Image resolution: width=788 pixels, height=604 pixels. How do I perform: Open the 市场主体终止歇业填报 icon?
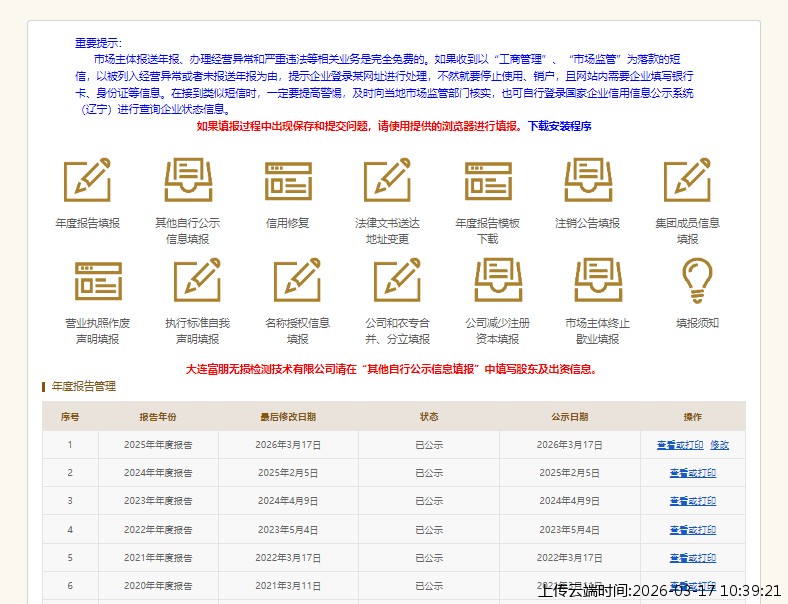coord(597,281)
